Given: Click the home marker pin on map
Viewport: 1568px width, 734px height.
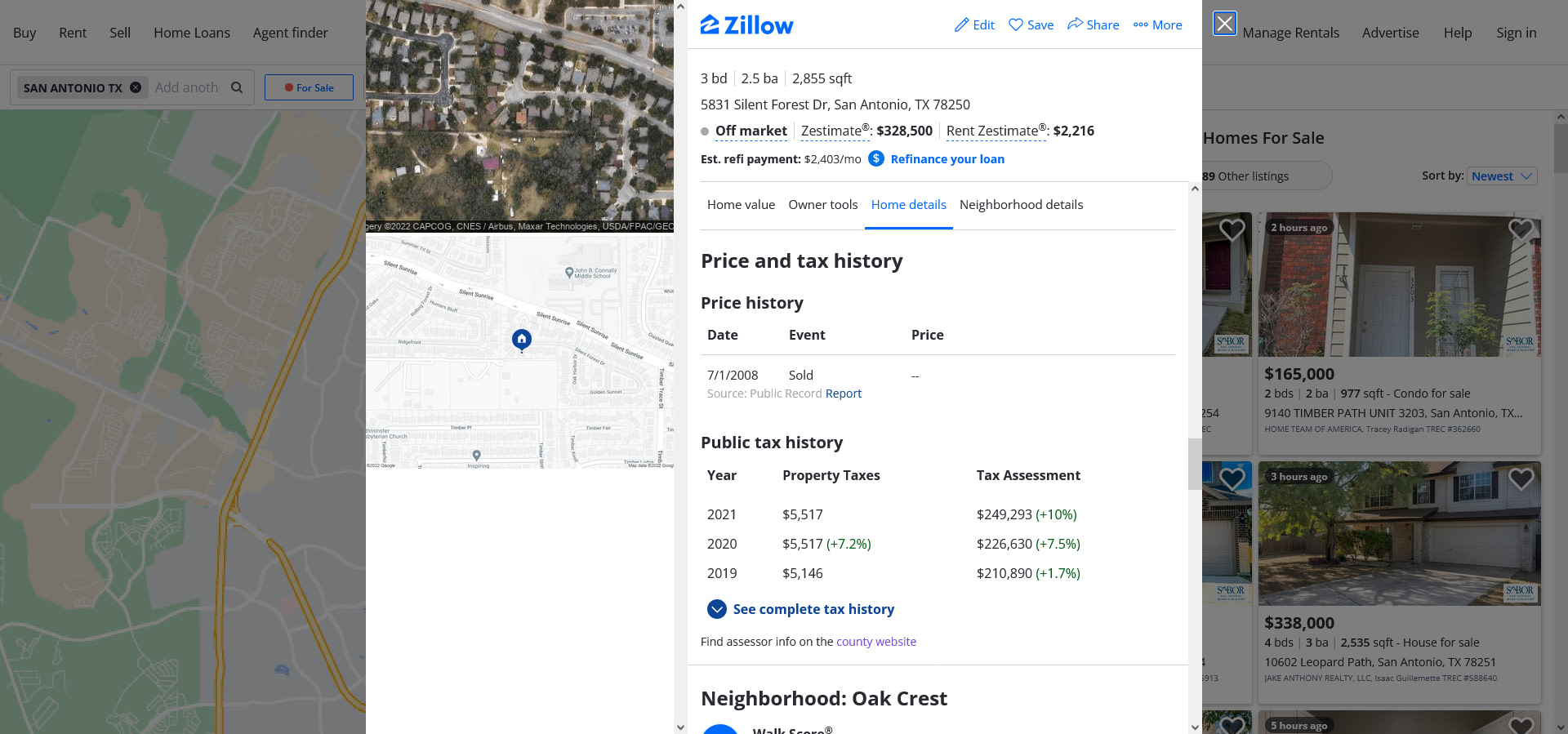Looking at the screenshot, I should pos(522,339).
